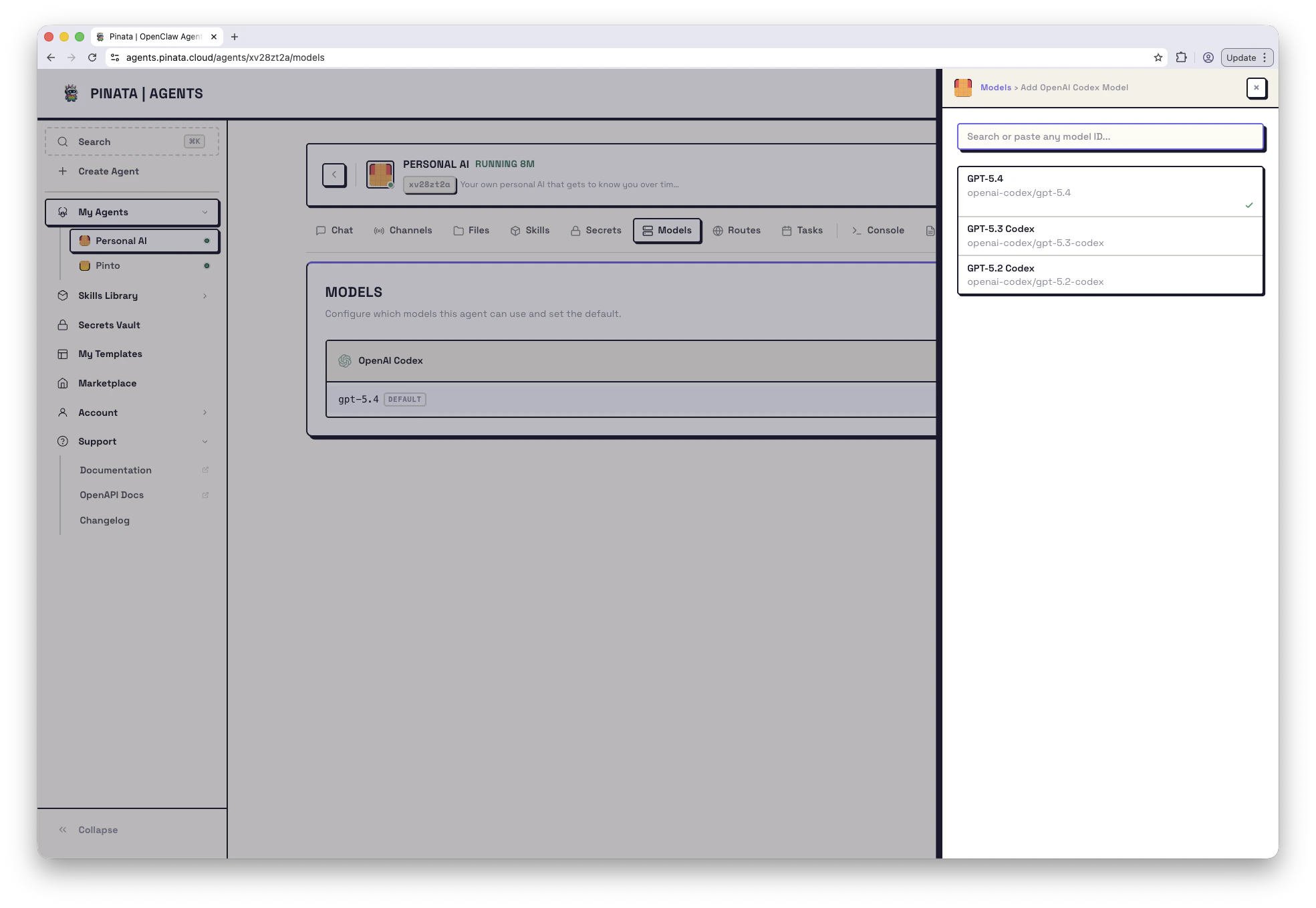This screenshot has height=908, width=1316.
Task: Bookmark page with star icon
Action: tap(1158, 58)
